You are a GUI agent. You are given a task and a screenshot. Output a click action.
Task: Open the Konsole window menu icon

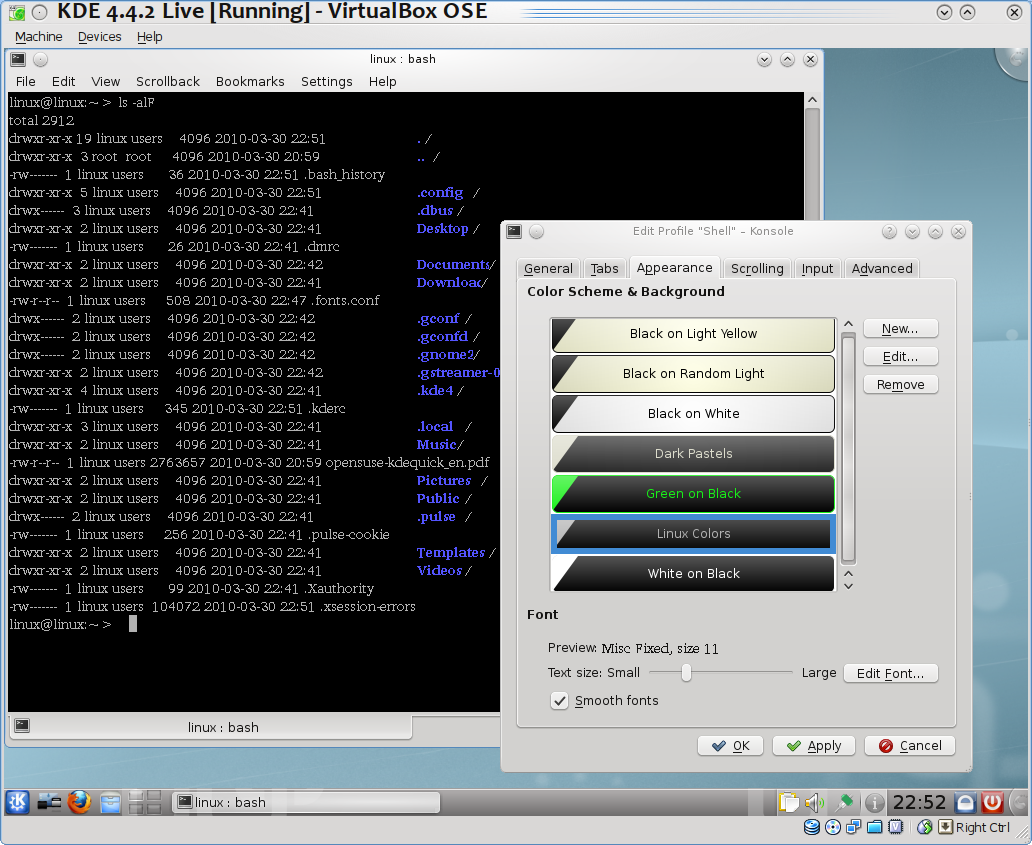tap(18, 60)
